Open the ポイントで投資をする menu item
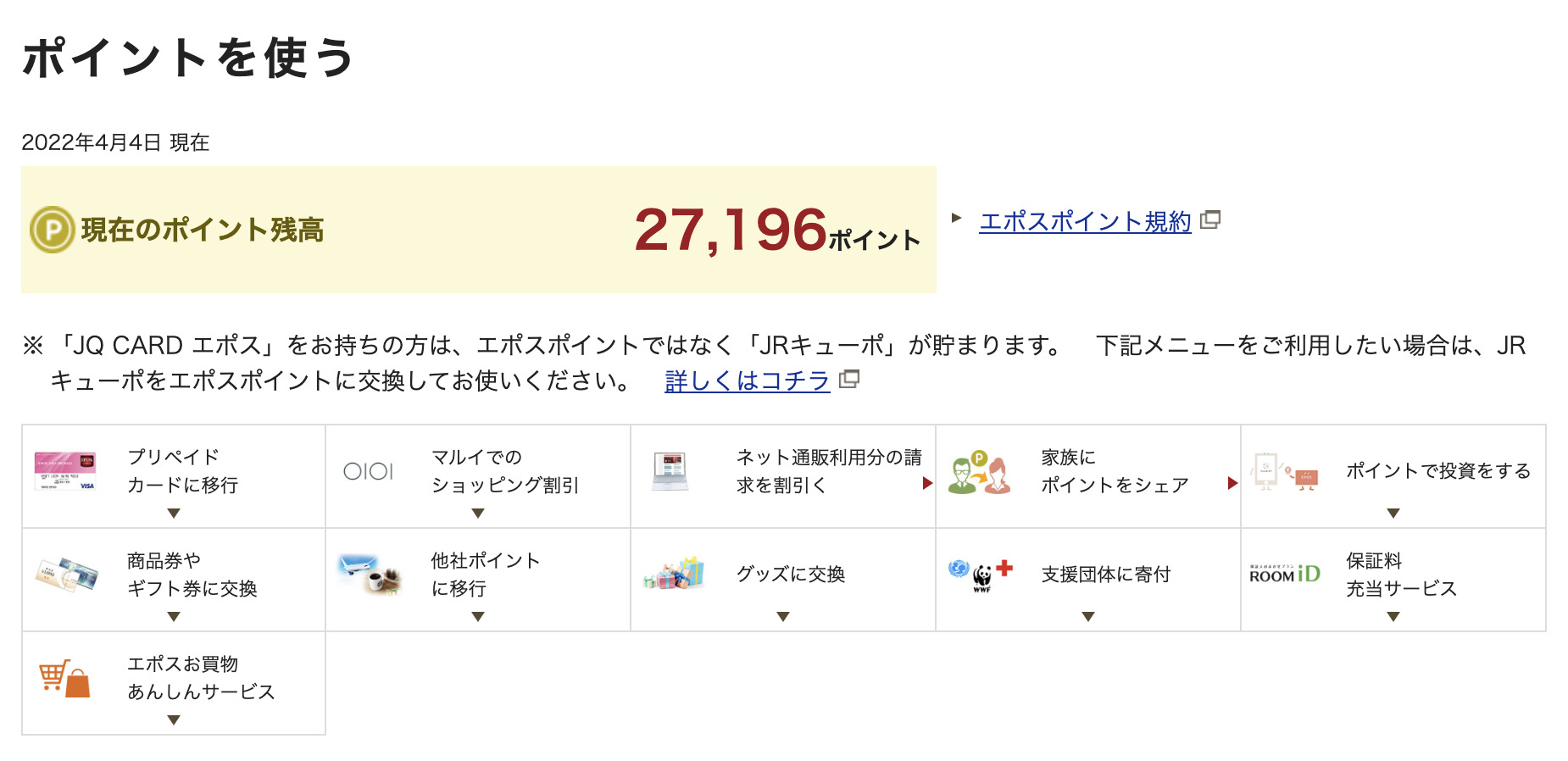Image resolution: width=1568 pixels, height=761 pixels. 1393,476
